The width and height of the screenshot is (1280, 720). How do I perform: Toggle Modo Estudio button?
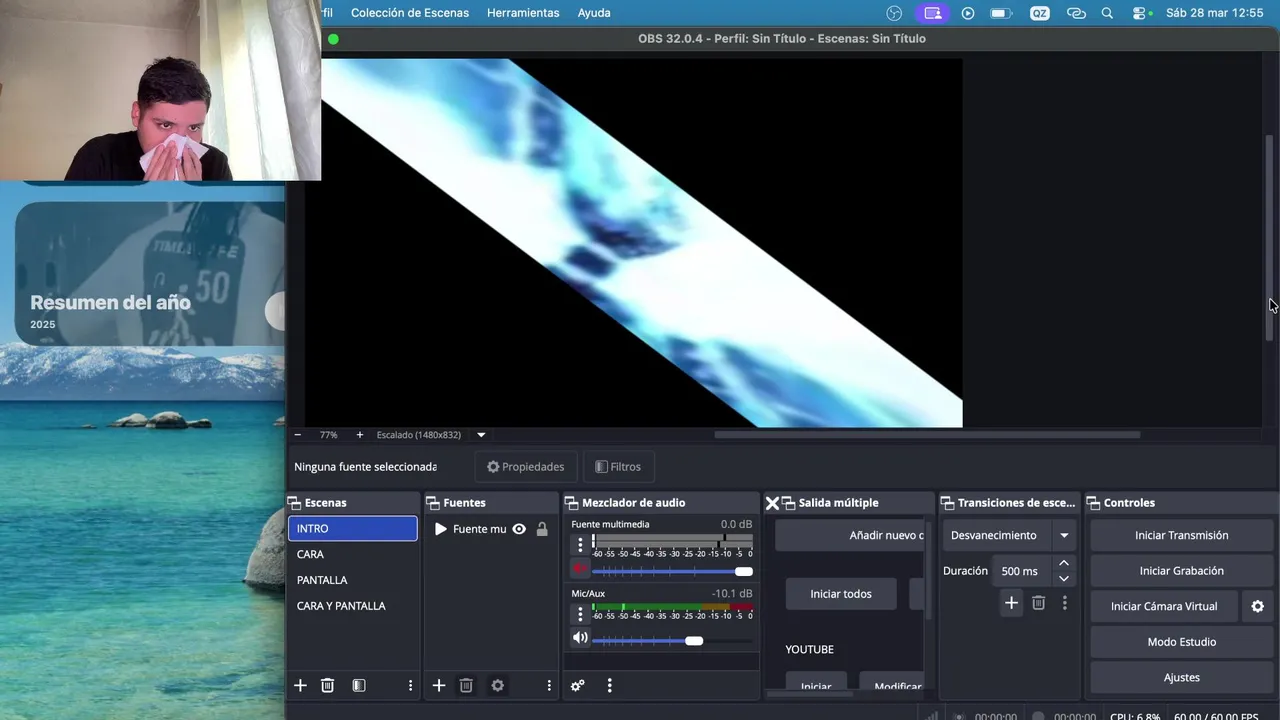click(1181, 642)
